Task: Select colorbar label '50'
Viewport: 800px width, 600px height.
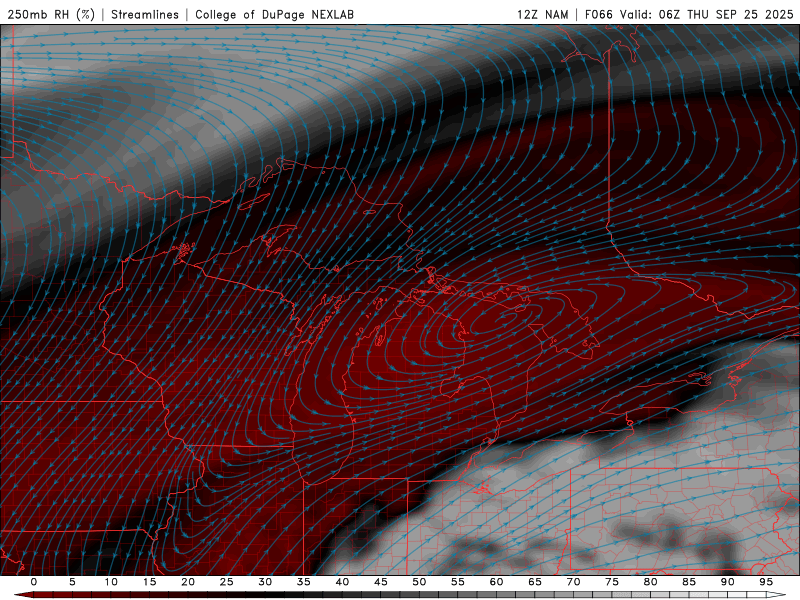Action: pos(419,582)
